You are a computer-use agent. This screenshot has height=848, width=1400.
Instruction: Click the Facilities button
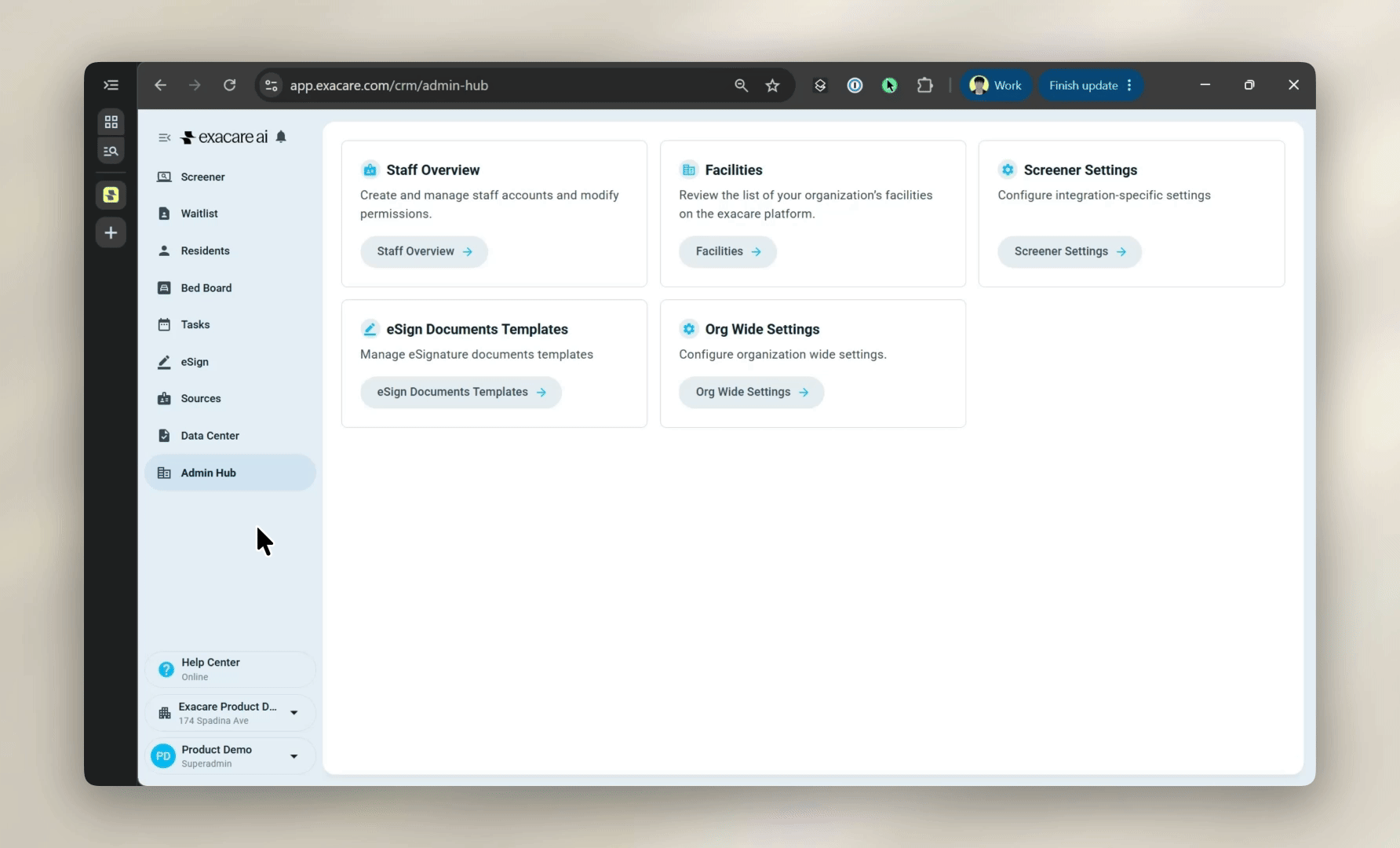727,251
